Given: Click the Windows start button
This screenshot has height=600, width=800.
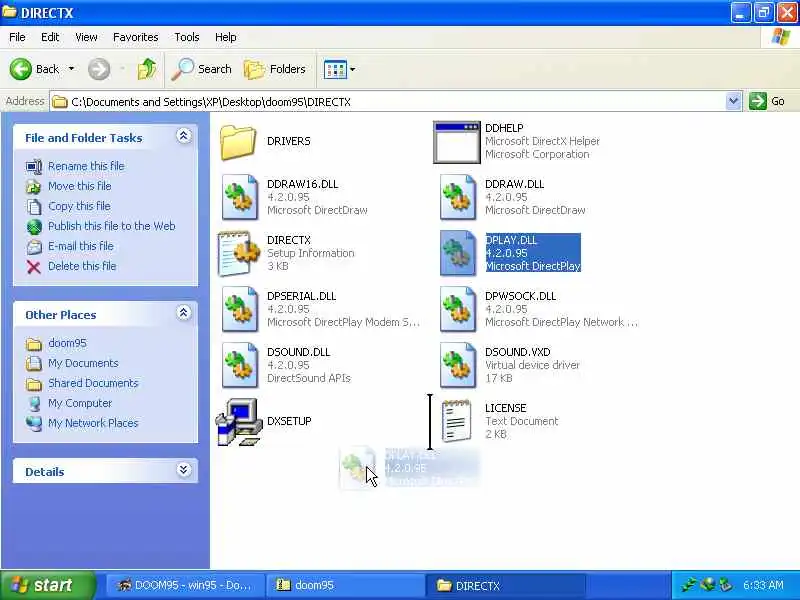Looking at the screenshot, I should (x=48, y=585).
